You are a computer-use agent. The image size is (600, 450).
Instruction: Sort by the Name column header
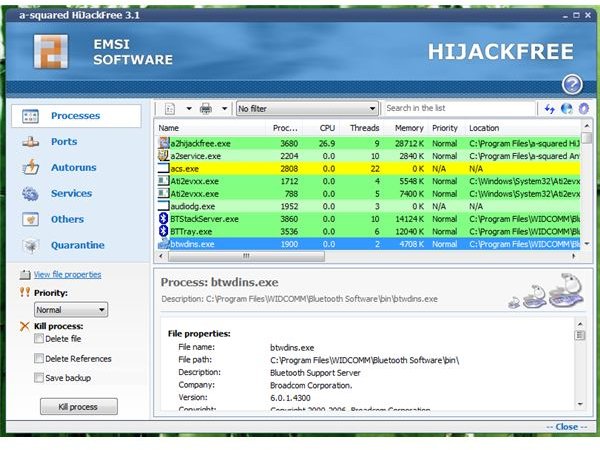210,128
